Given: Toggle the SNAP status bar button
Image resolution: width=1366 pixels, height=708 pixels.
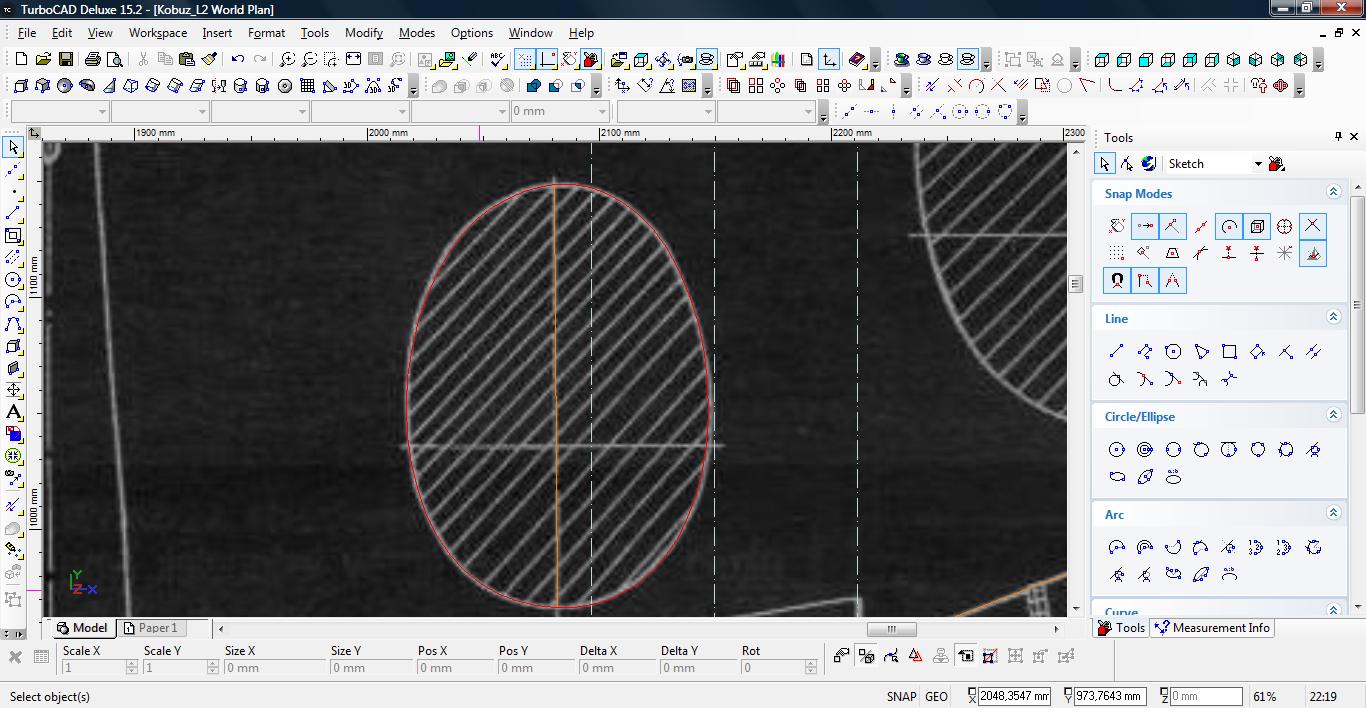Looking at the screenshot, I should (901, 697).
